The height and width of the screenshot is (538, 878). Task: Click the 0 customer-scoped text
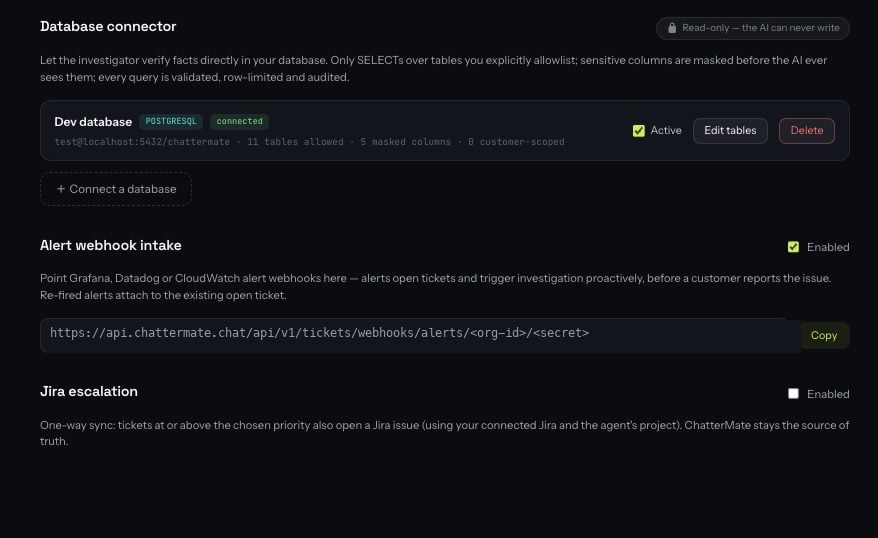[516, 142]
